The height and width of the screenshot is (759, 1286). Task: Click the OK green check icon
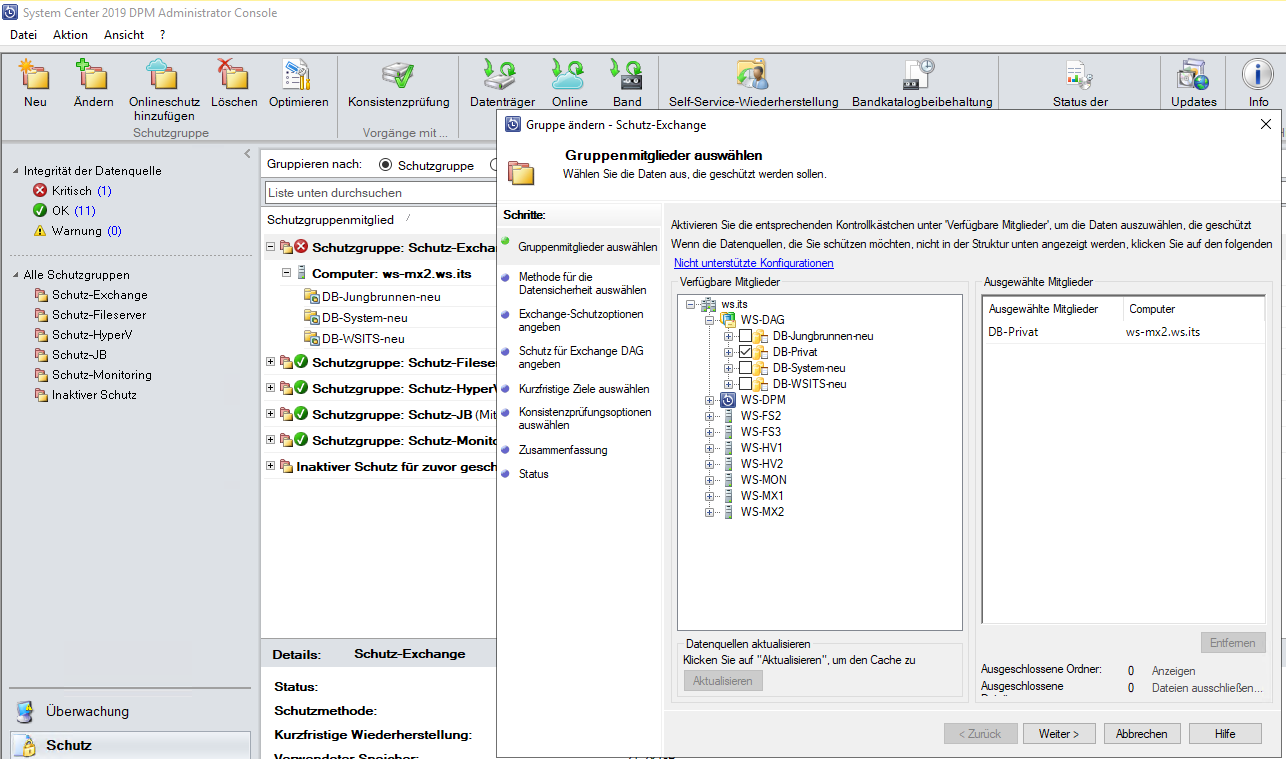[x=40, y=210]
